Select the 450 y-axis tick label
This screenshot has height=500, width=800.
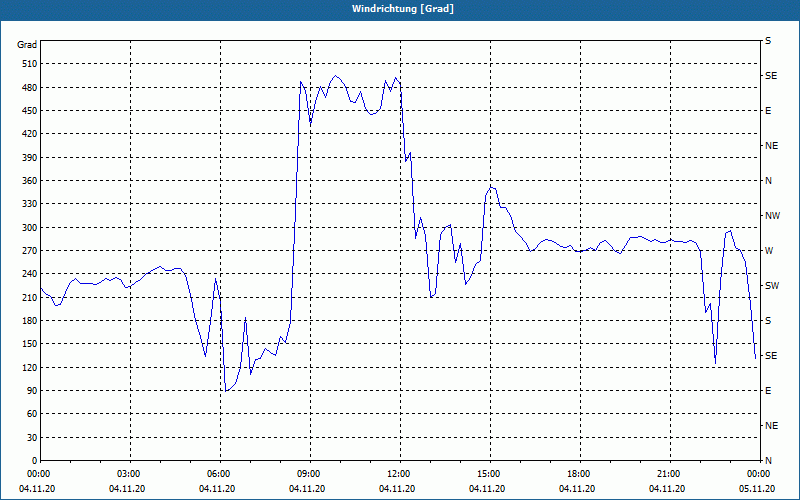click(30, 111)
